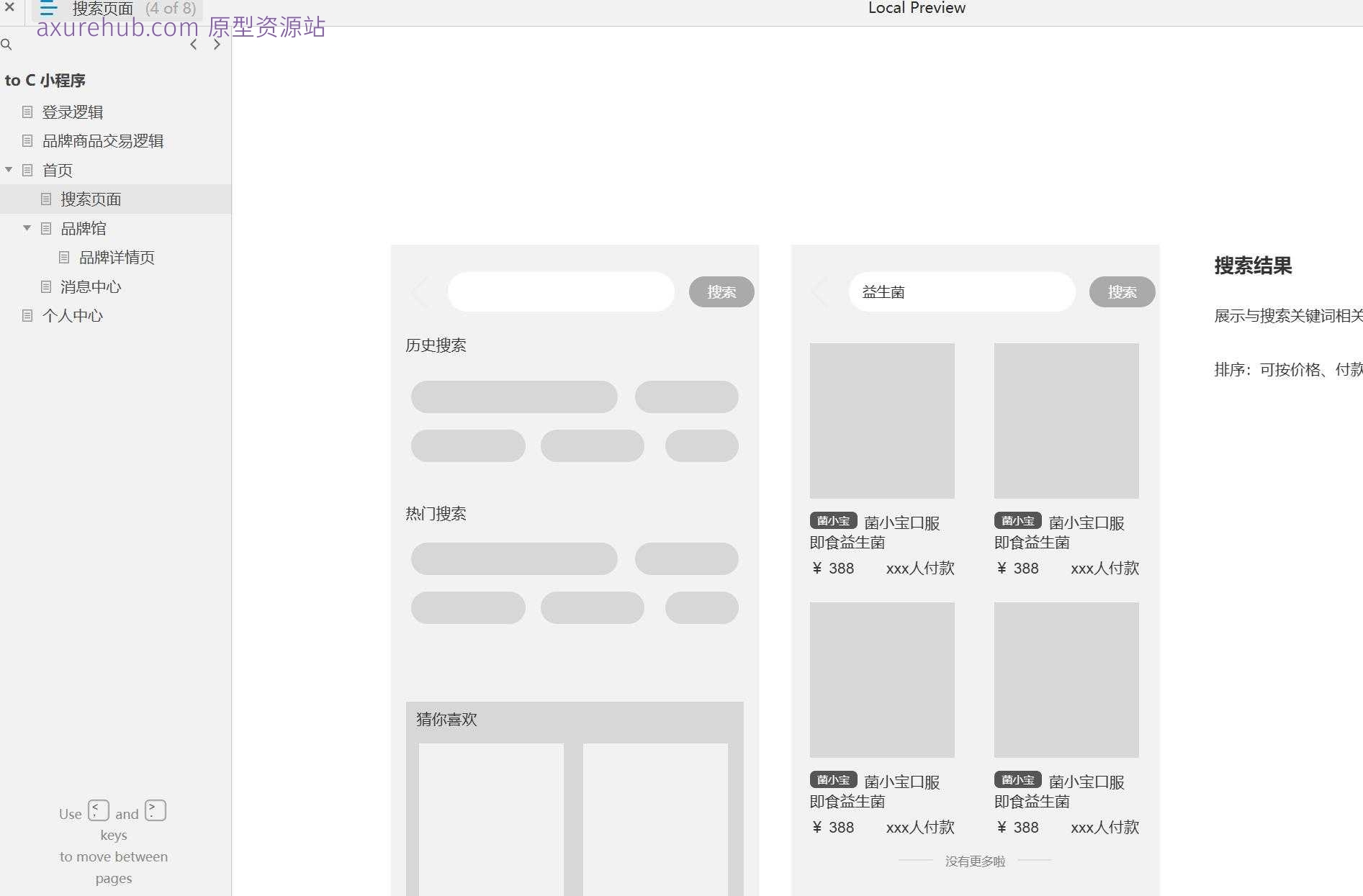Go to next page via right chevron icon
1363x896 pixels.
point(216,44)
